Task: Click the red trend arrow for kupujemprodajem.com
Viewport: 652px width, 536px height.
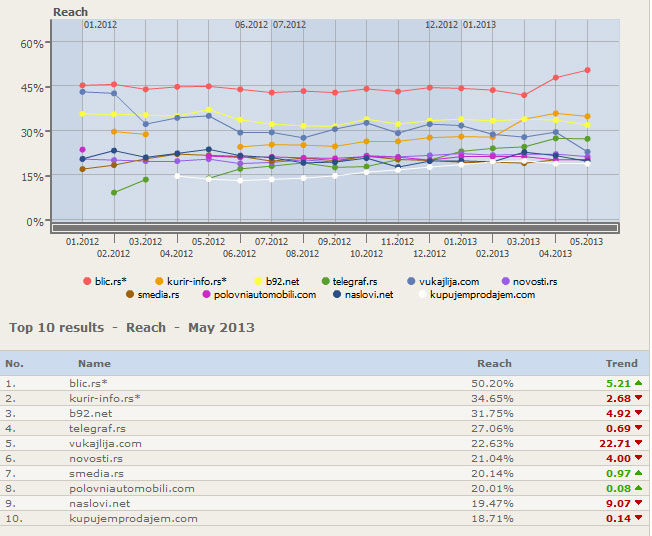Action: pos(638,518)
